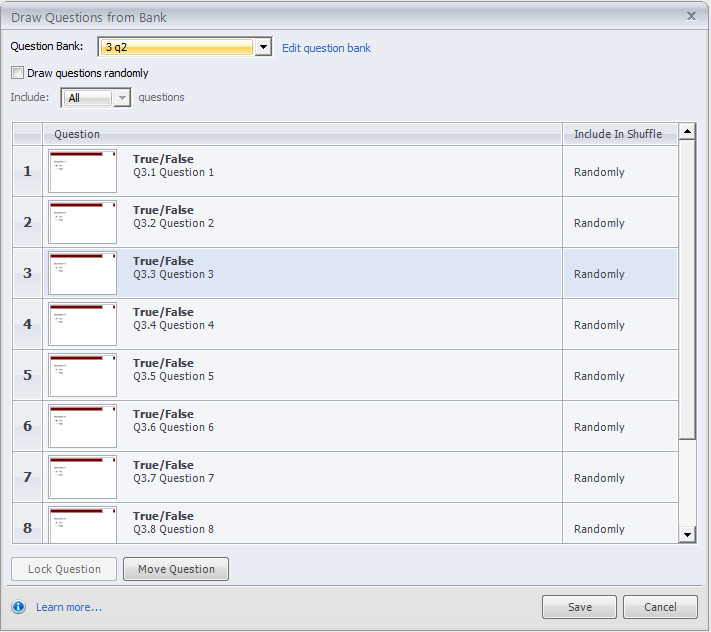The image size is (711, 632).
Task: Sort by the Question column header
Action: coord(77,134)
